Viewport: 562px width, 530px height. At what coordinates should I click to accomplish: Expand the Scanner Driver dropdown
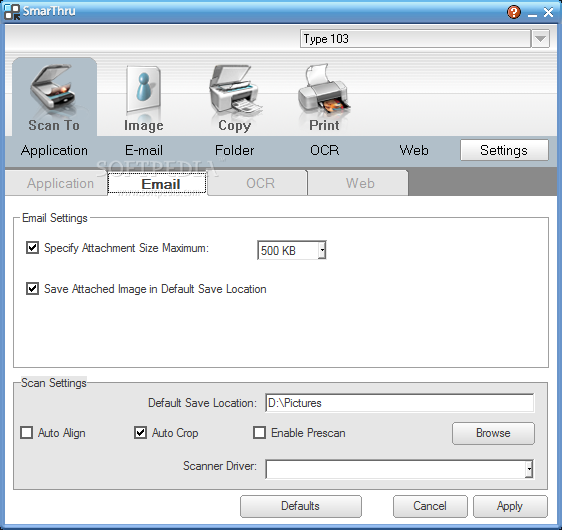(529, 469)
